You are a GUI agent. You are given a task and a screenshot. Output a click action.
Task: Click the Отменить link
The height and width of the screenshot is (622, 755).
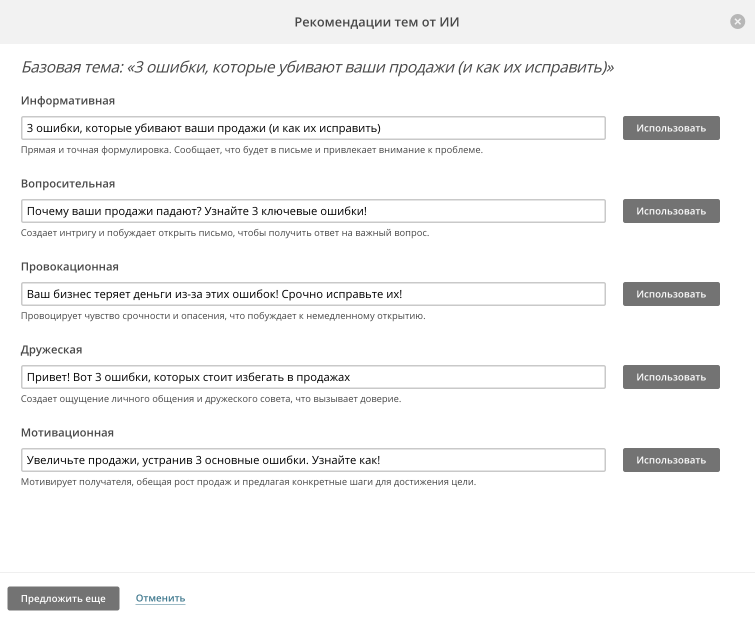160,598
